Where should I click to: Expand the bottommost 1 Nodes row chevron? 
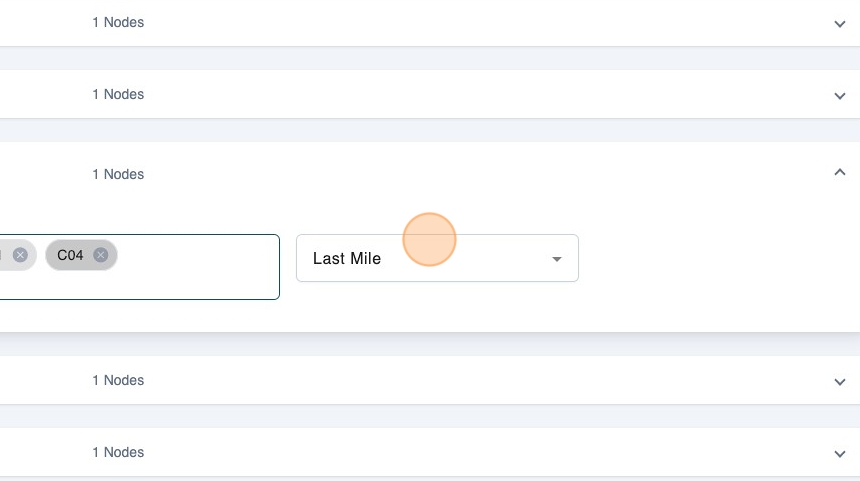click(840, 453)
